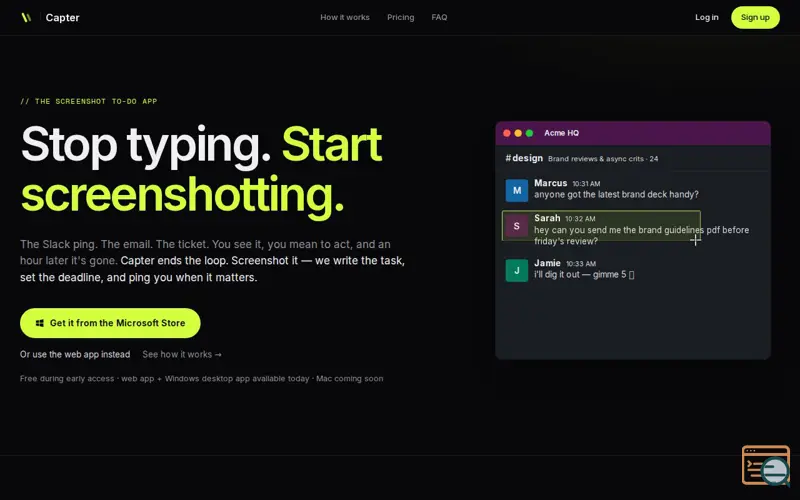The height and width of the screenshot is (500, 800).
Task: Click 'Or use the web app instead'
Action: coord(75,354)
